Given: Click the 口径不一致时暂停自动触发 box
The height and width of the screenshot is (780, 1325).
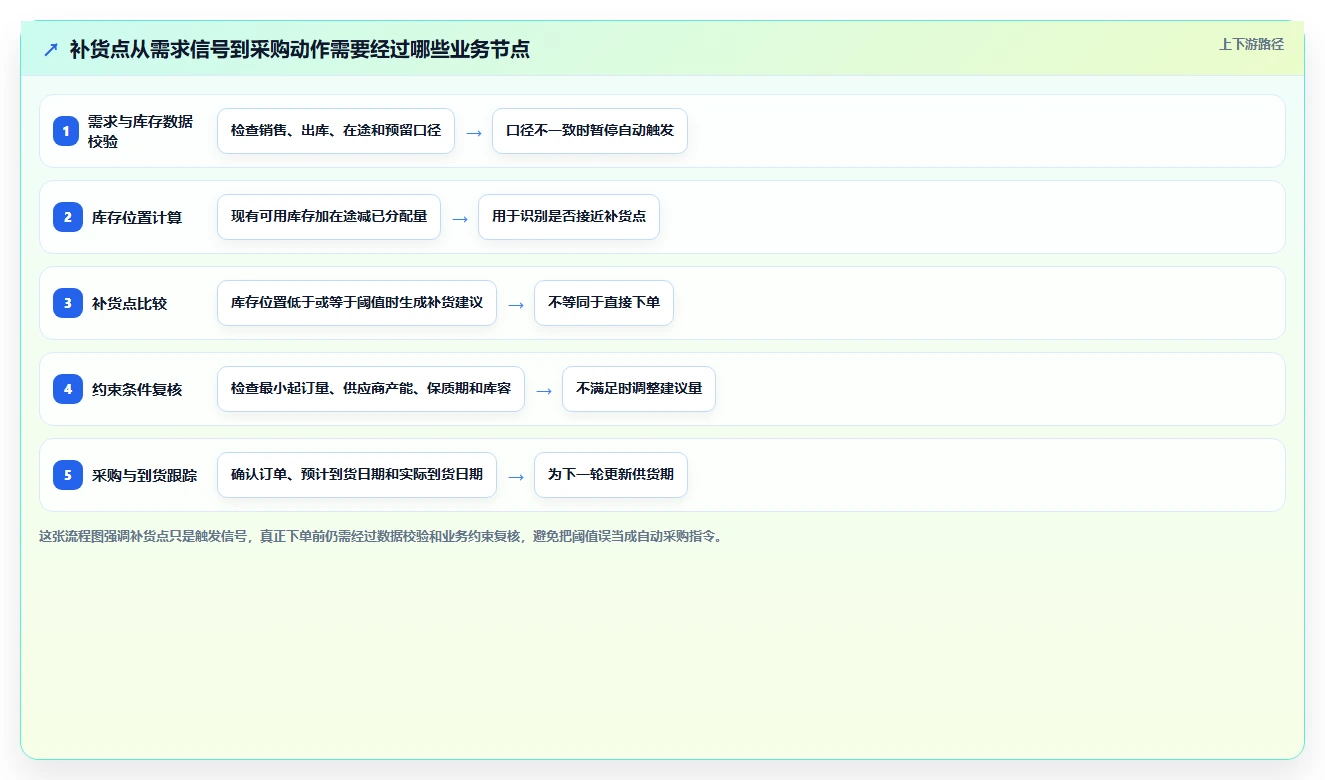Looking at the screenshot, I should [590, 131].
